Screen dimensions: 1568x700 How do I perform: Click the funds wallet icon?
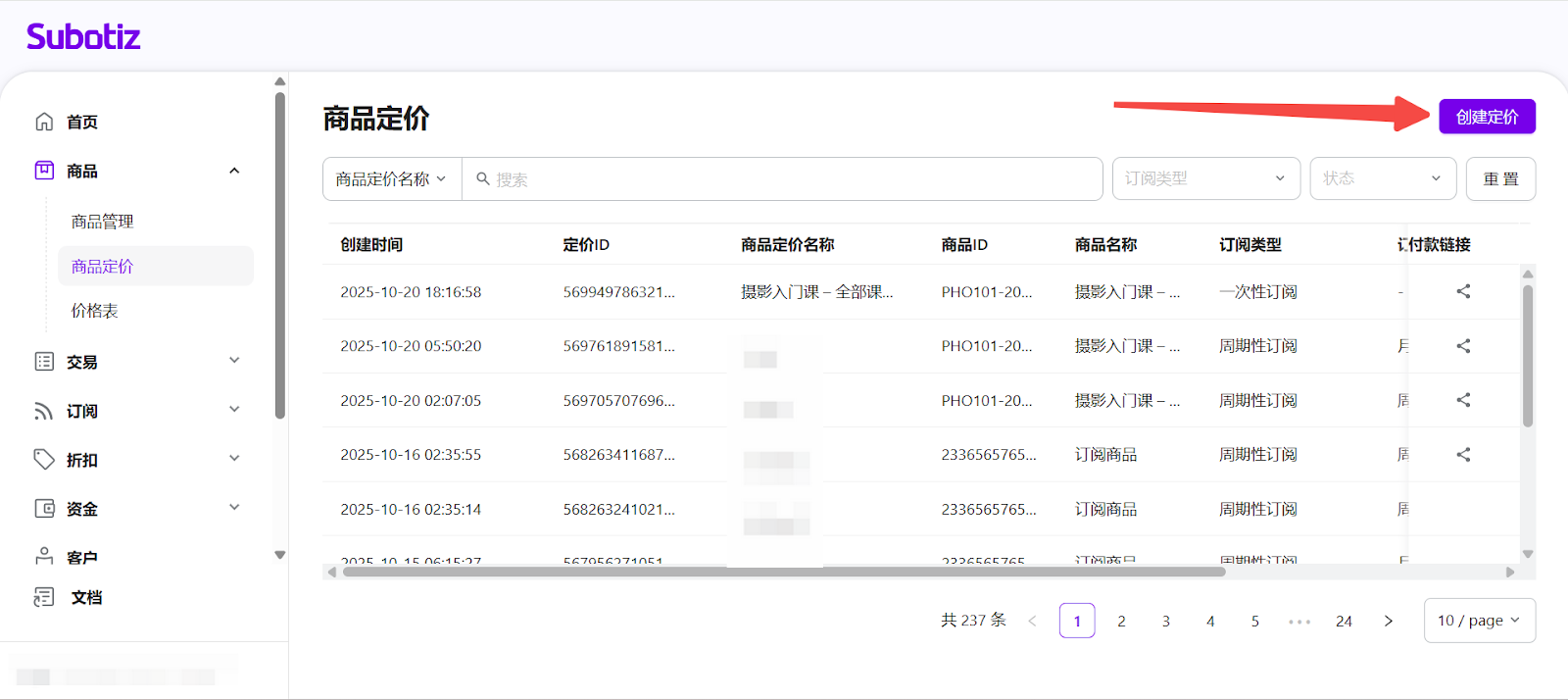(44, 509)
